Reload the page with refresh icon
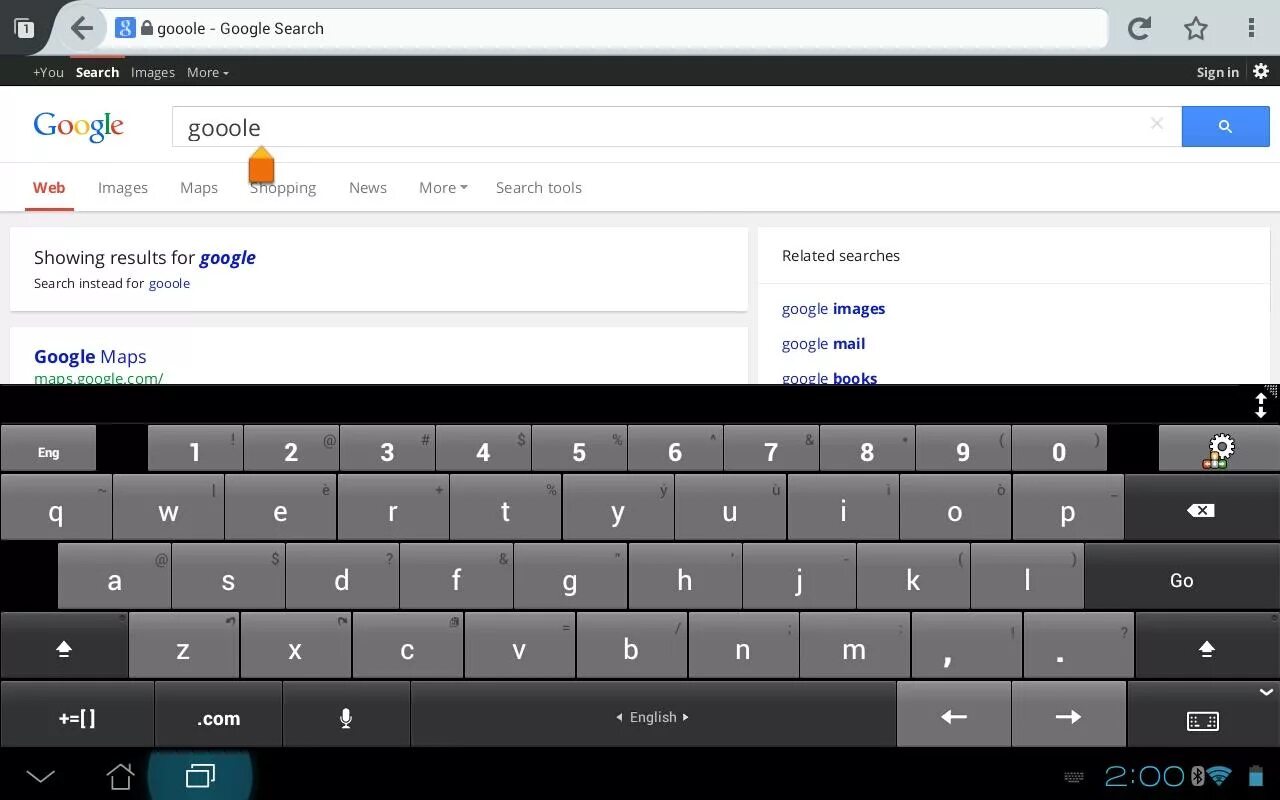The width and height of the screenshot is (1280, 800). [1139, 28]
